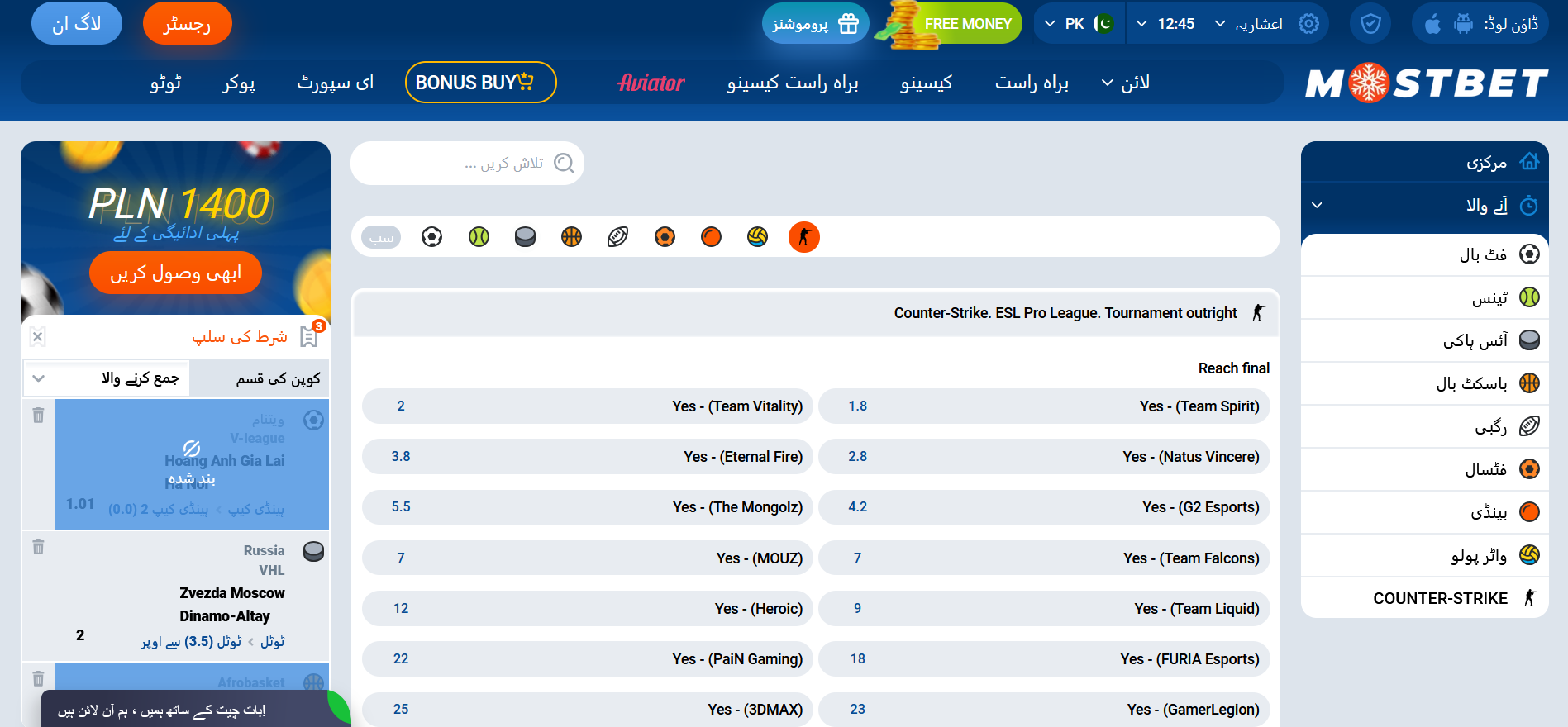Image resolution: width=1568 pixels, height=727 pixels.
Task: Expand the 12:45 time zone dropdown
Action: 1165,24
